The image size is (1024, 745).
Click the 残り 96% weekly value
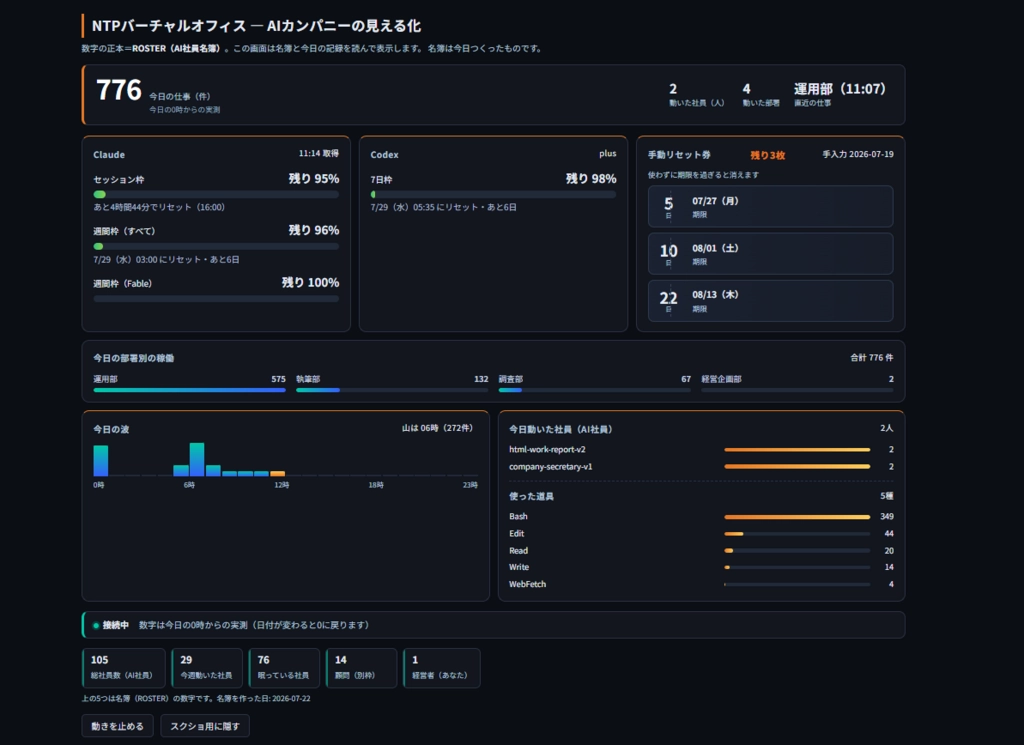[x=314, y=230]
